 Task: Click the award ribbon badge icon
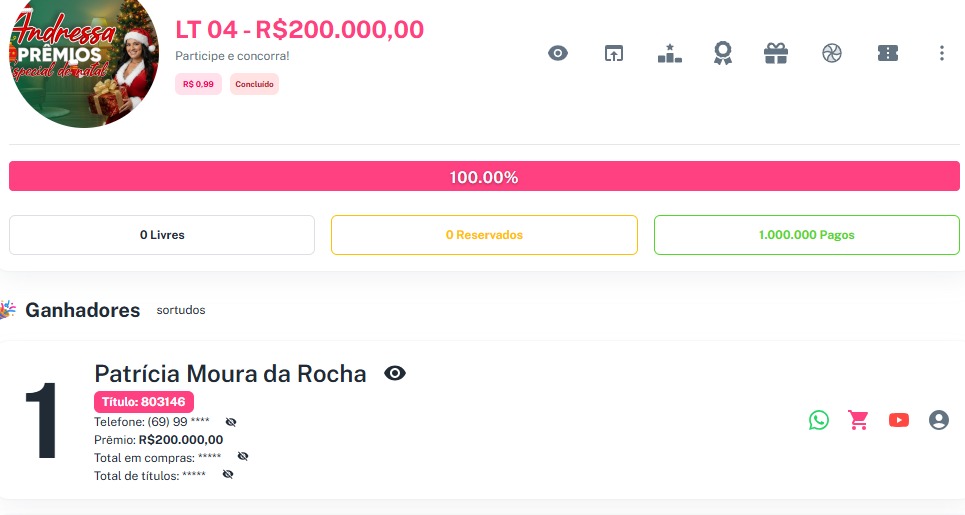tap(722, 53)
